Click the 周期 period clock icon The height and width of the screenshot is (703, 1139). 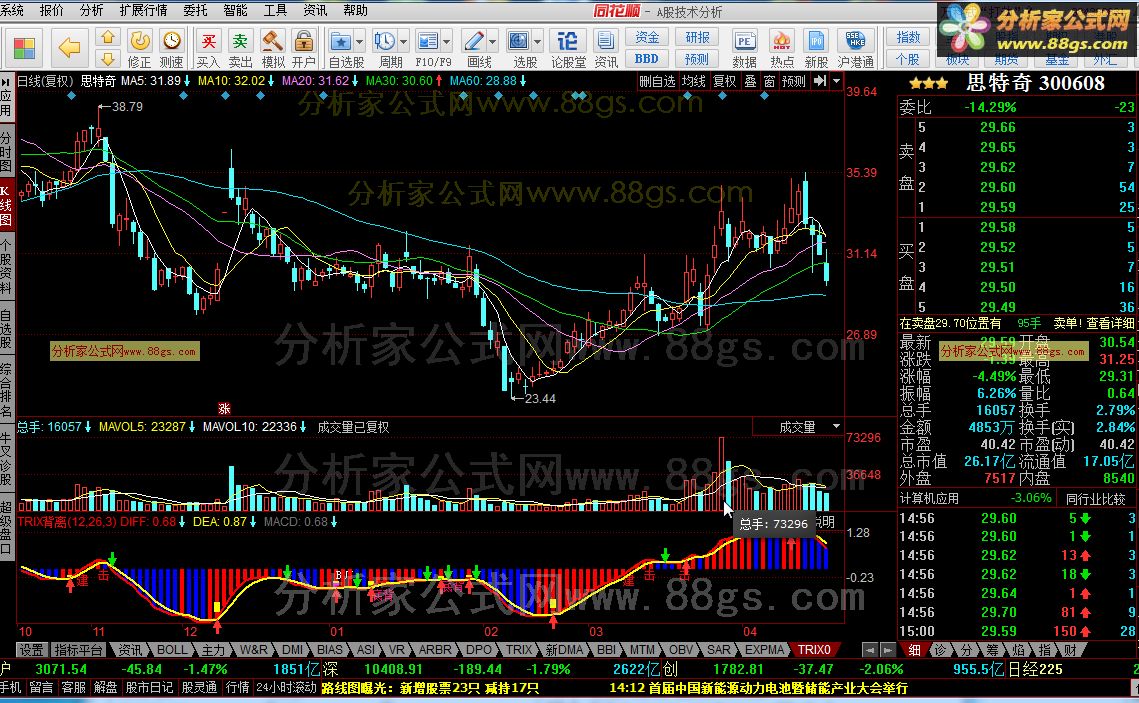385,41
